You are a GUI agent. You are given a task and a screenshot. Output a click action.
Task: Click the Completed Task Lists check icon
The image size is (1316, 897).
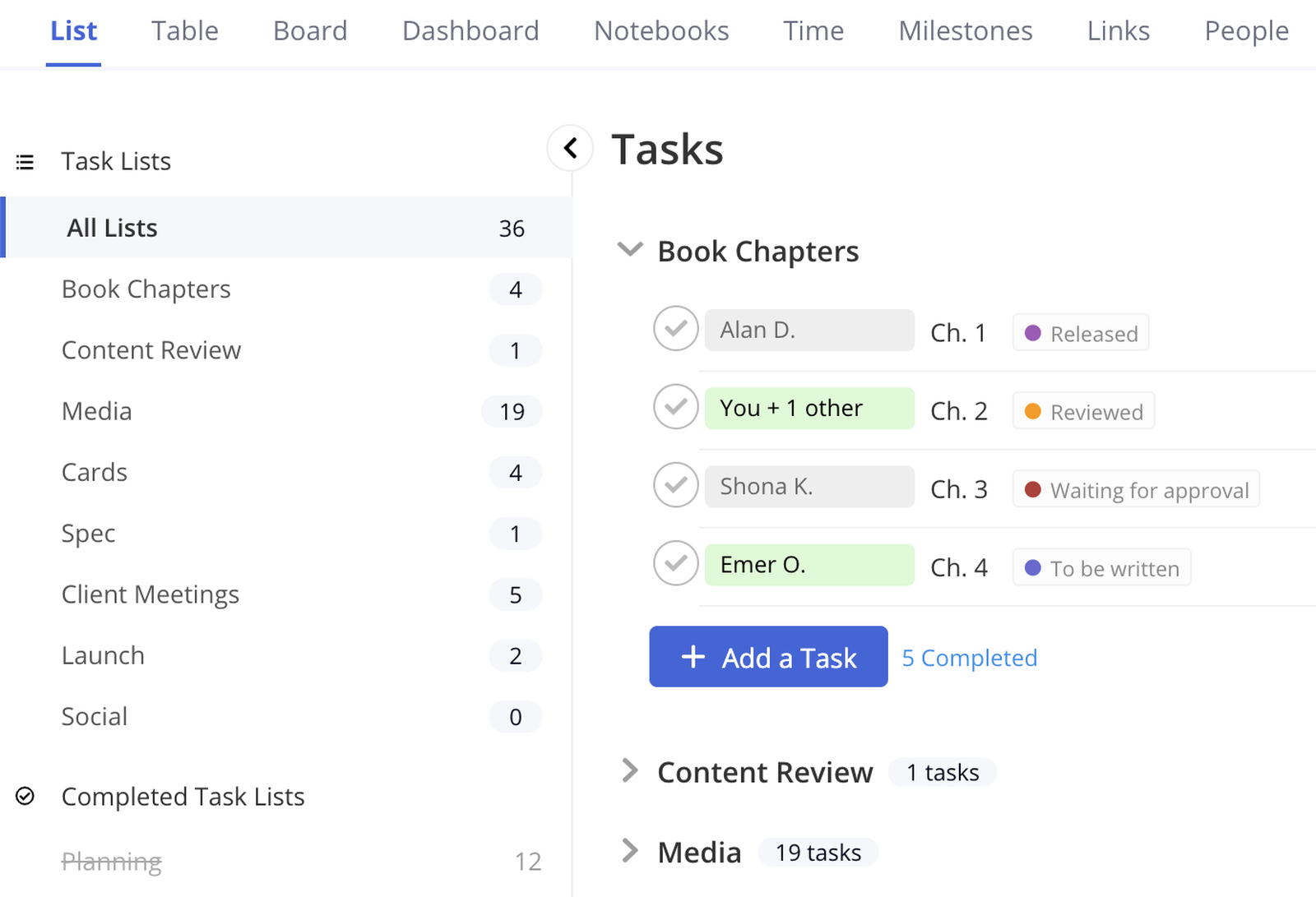[25, 796]
